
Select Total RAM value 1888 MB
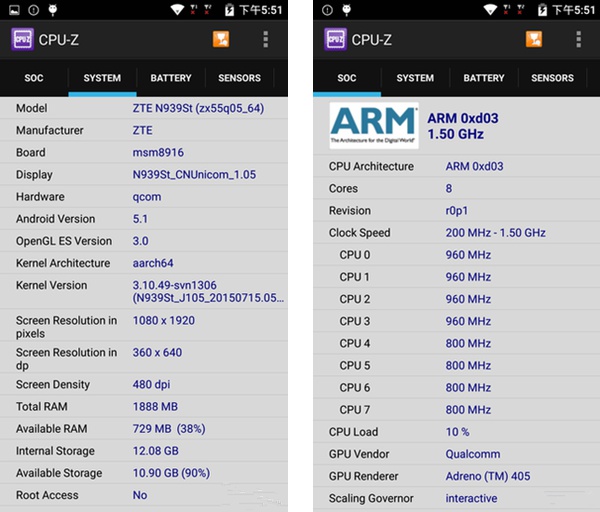pos(155,406)
